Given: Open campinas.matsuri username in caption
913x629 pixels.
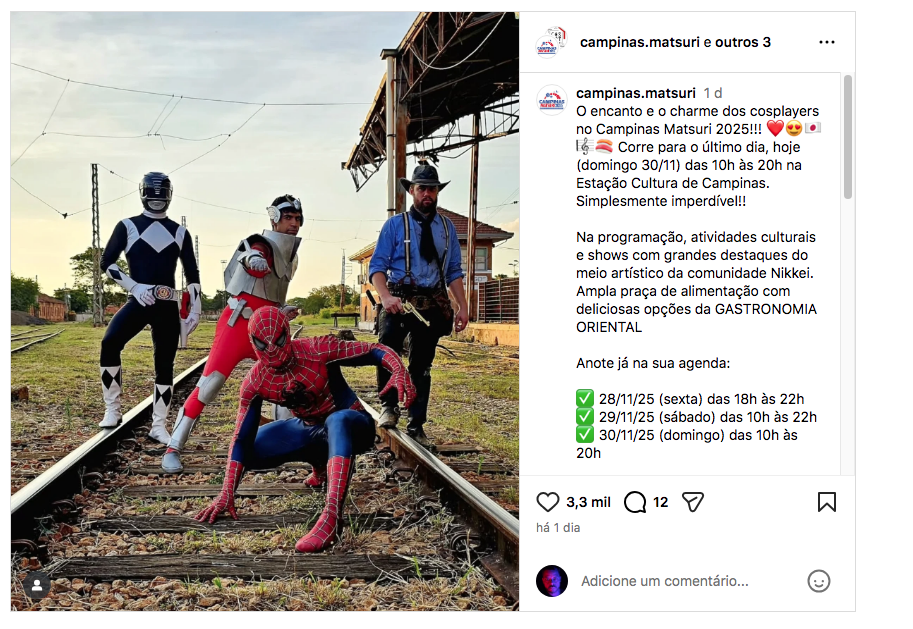Looking at the screenshot, I should [636, 93].
